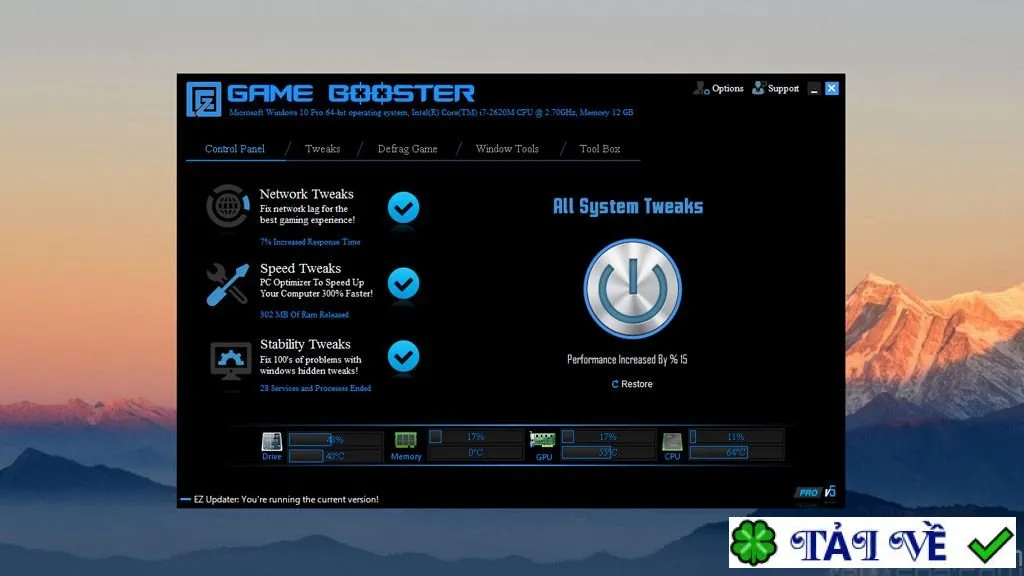Open the Defrag Game tab
This screenshot has height=576, width=1024.
click(x=408, y=149)
